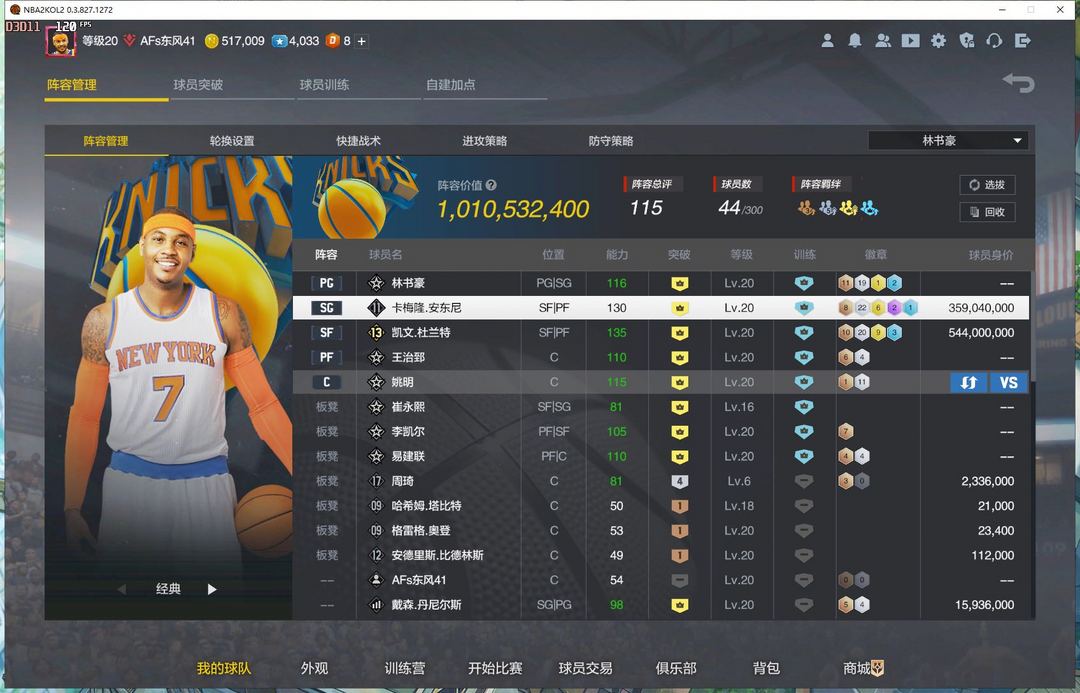Click the plus icon to add currency
This screenshot has height=693, width=1080.
[x=361, y=41]
